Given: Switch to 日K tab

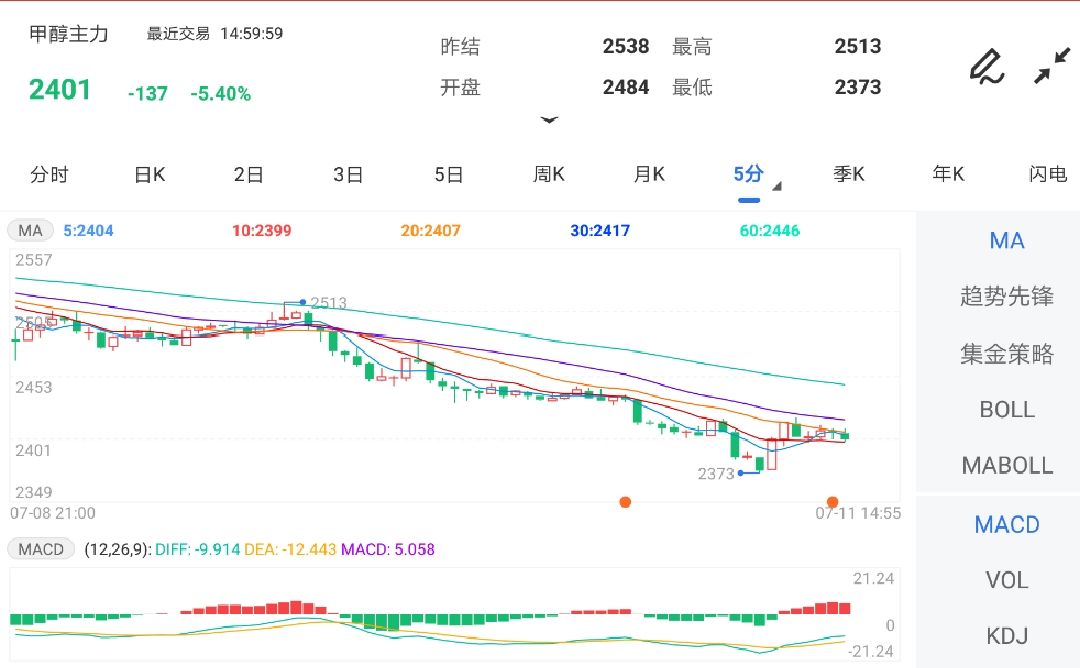Looking at the screenshot, I should pos(149,174).
